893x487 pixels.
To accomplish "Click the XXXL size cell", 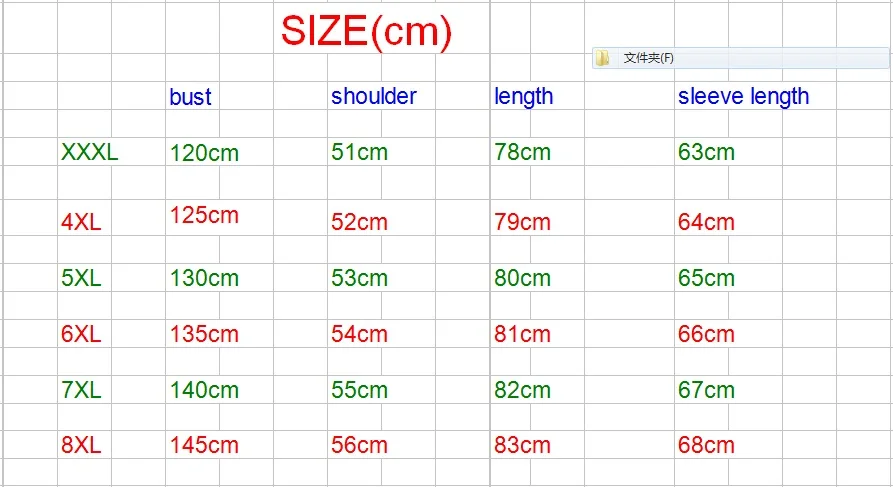I will coord(89,152).
